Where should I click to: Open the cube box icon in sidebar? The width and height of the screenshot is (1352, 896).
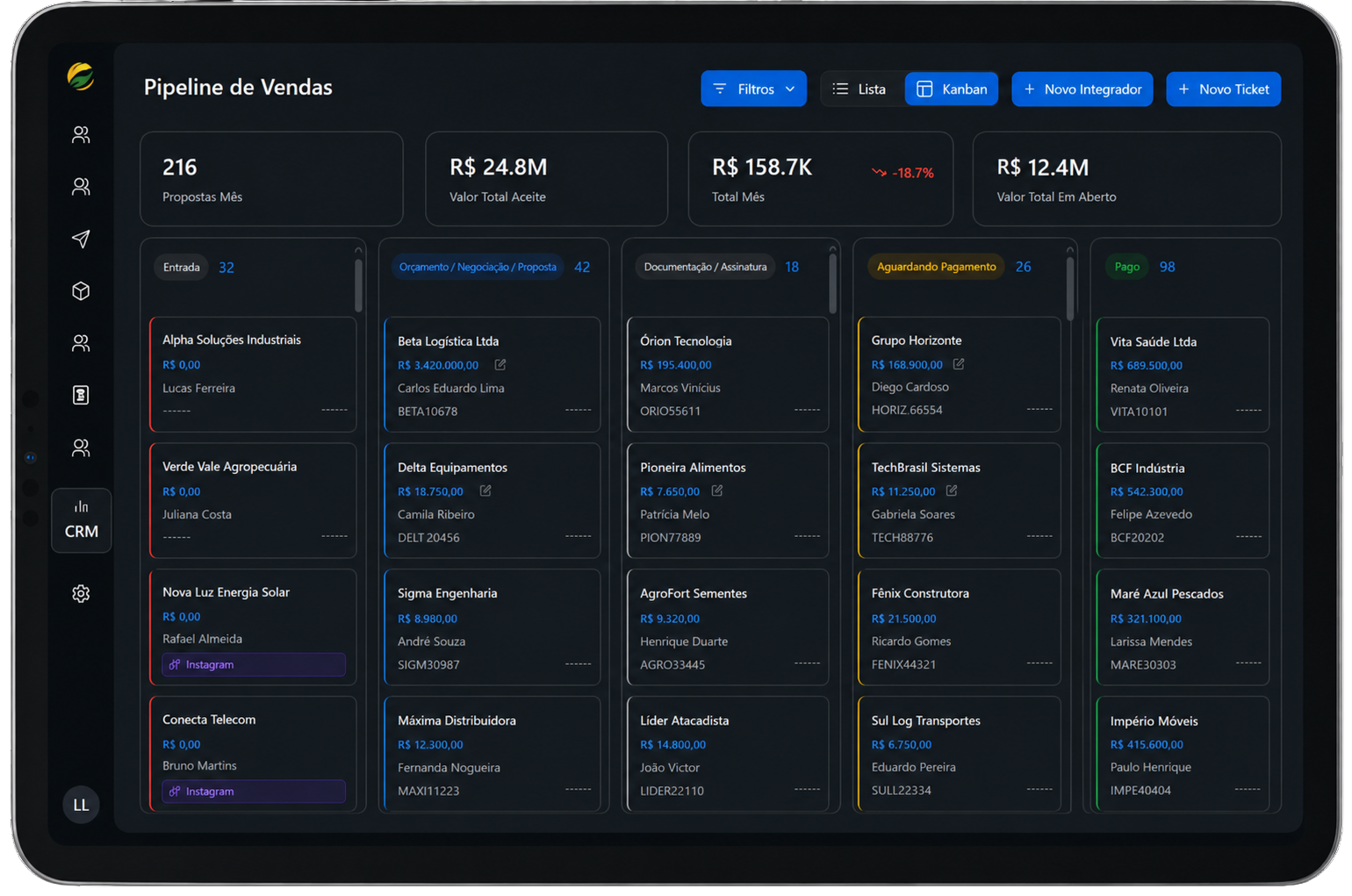81,291
